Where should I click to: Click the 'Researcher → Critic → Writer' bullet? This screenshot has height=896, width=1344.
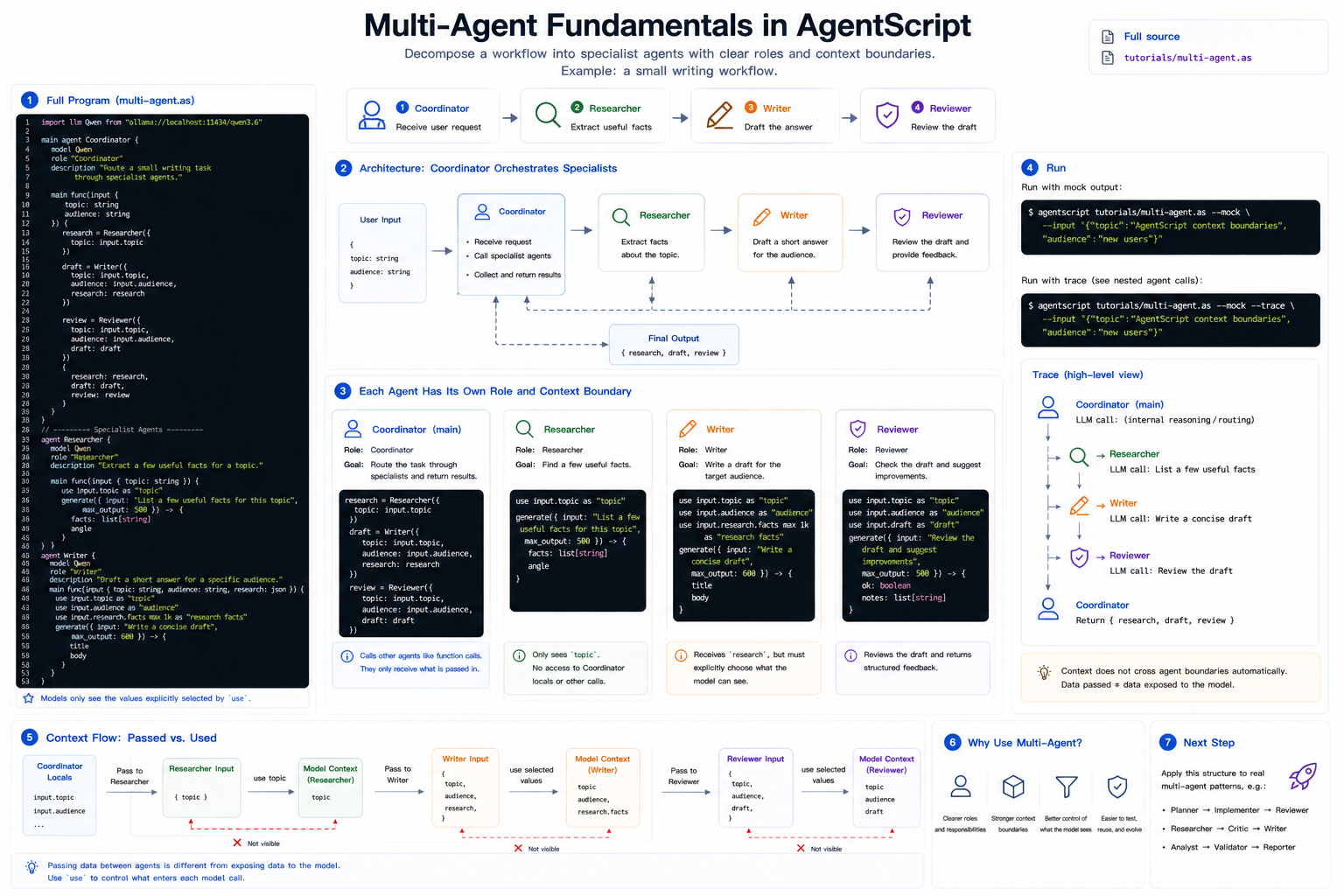1228,829
